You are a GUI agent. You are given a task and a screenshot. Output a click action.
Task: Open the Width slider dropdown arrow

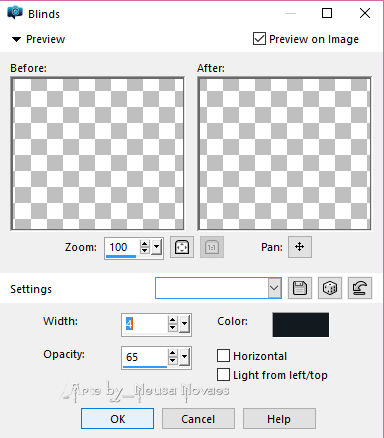point(184,324)
